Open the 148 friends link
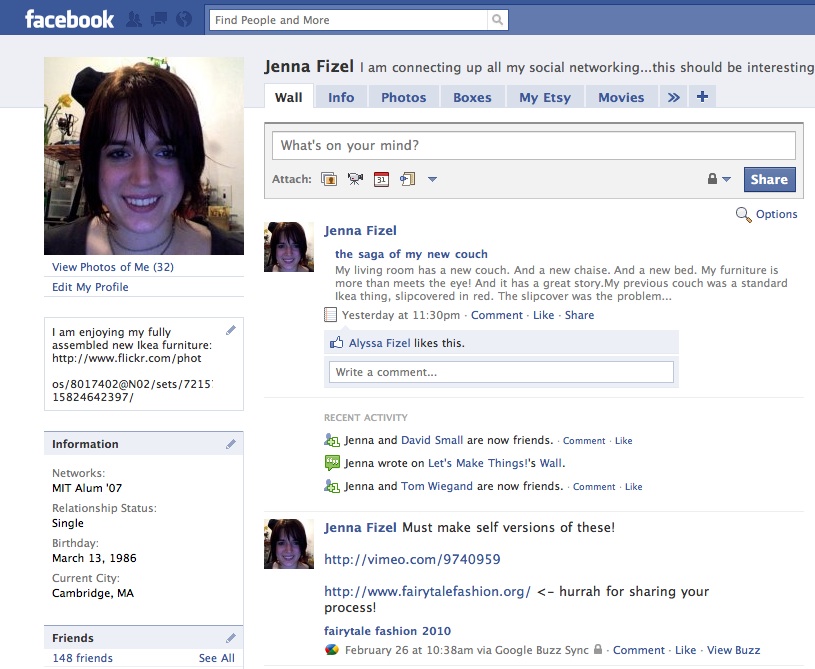 pos(82,658)
